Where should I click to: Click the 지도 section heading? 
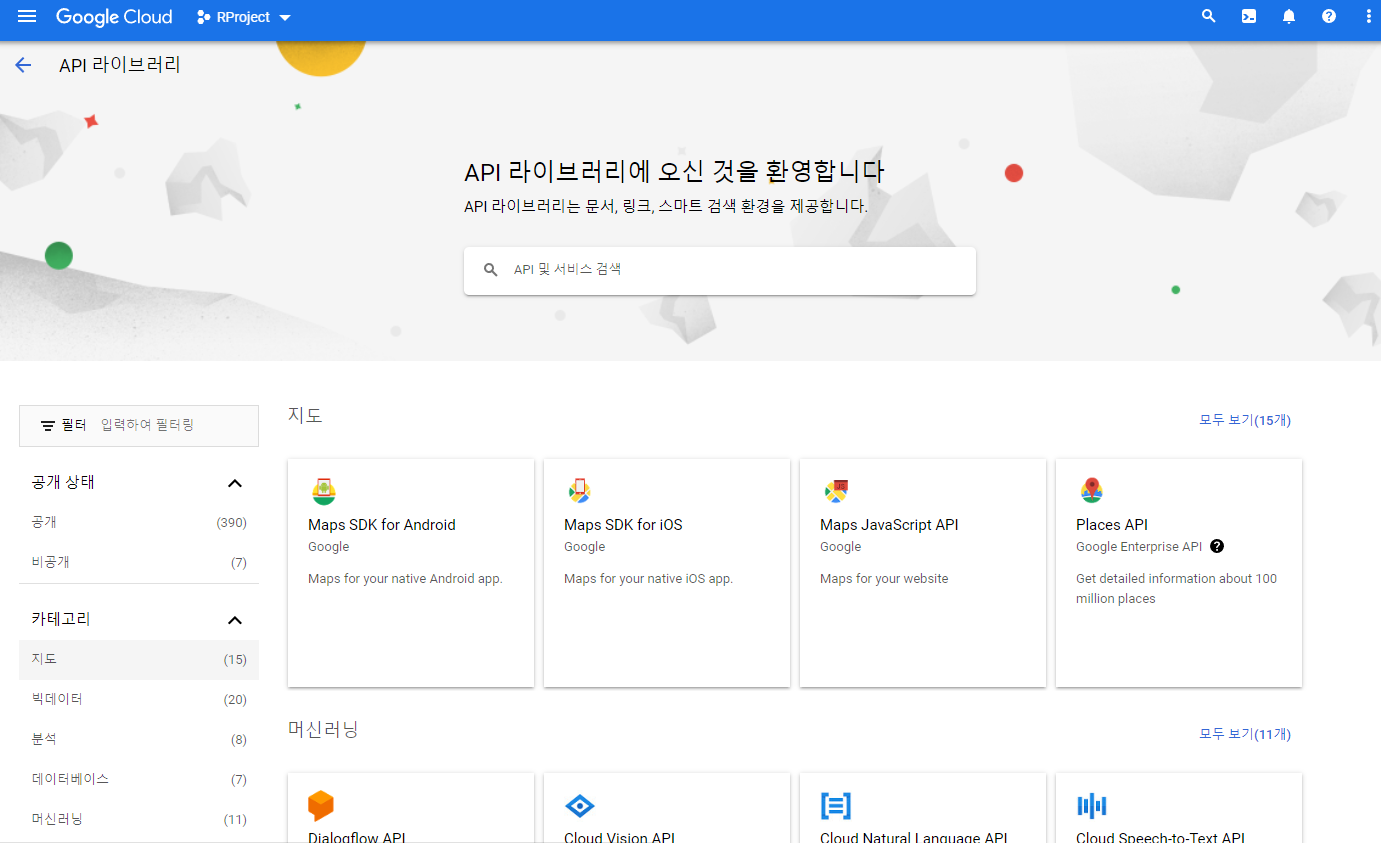click(305, 415)
